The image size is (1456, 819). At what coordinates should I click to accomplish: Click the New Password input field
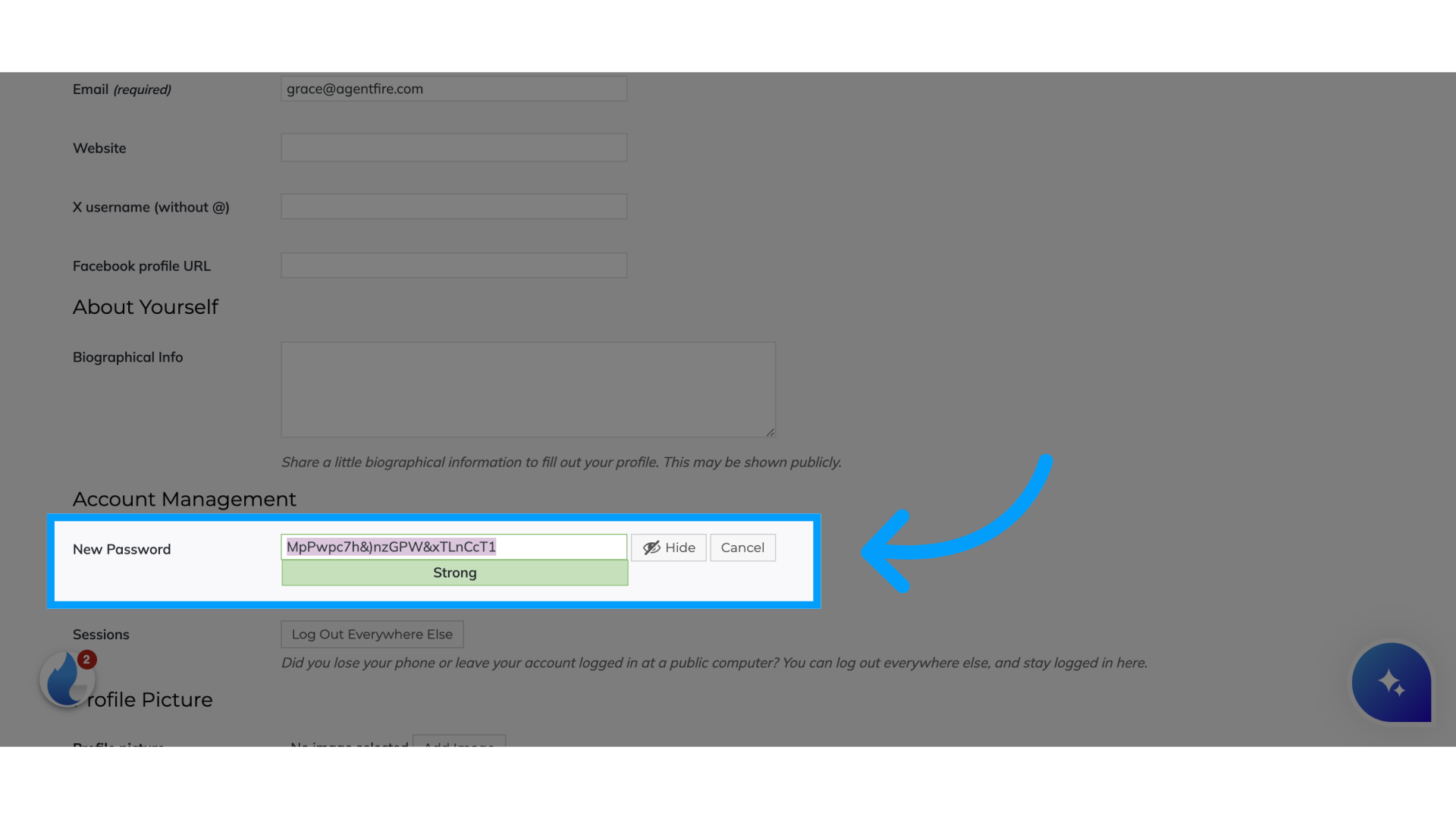pyautogui.click(x=454, y=546)
